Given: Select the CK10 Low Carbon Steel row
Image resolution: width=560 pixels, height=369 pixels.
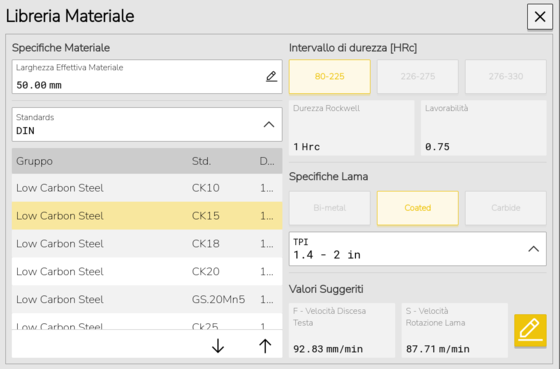Looking at the screenshot, I should [147, 188].
